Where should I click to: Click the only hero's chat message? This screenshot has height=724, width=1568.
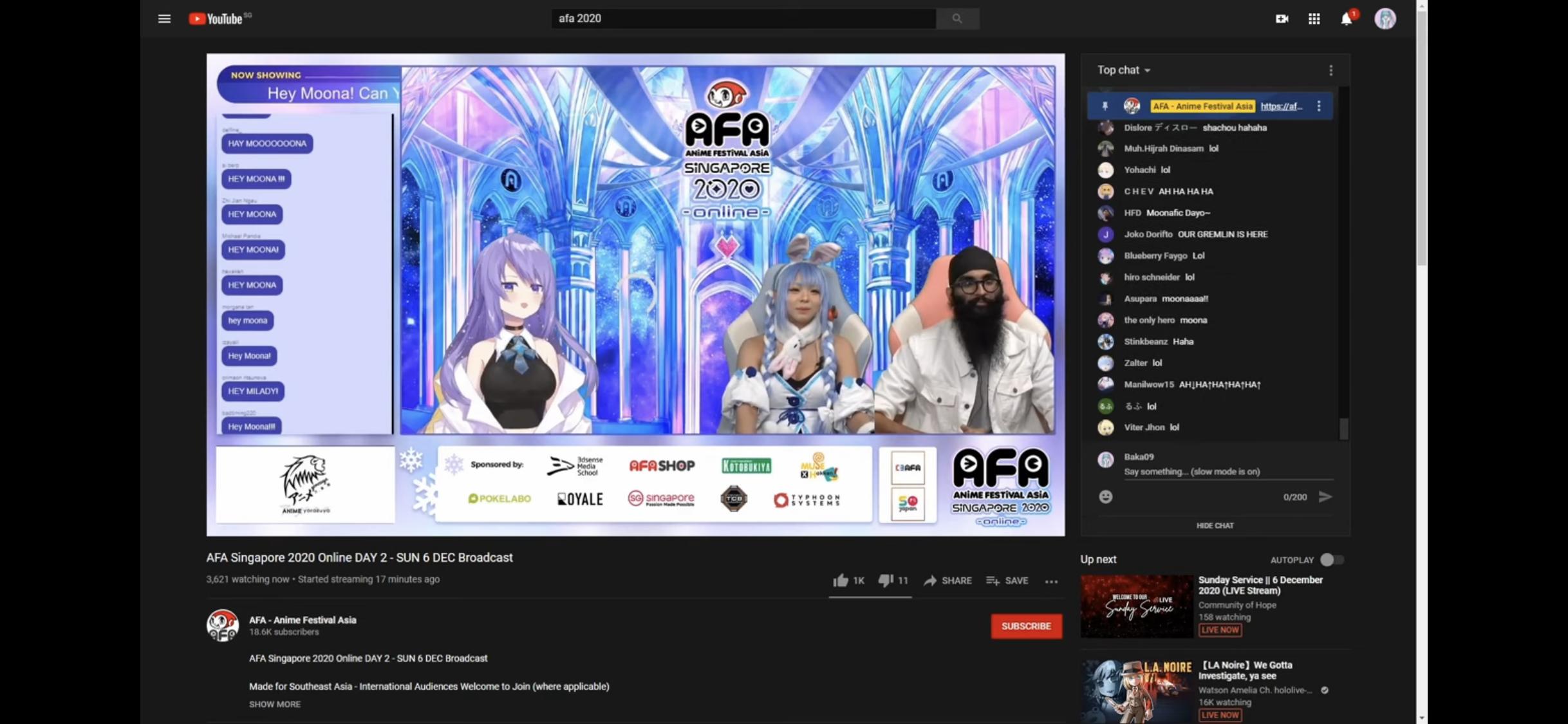point(1165,320)
